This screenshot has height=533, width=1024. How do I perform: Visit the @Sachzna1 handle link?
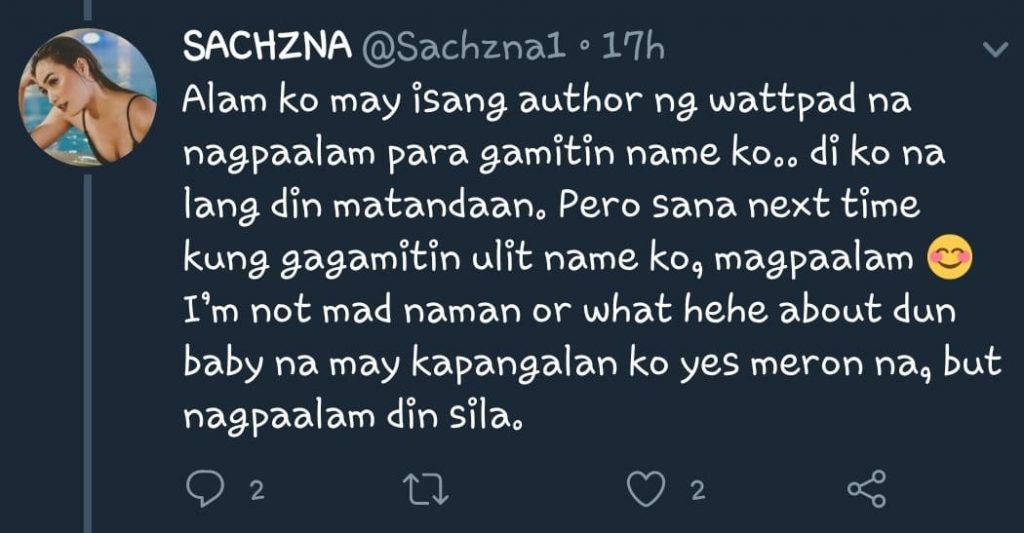pyautogui.click(x=464, y=48)
